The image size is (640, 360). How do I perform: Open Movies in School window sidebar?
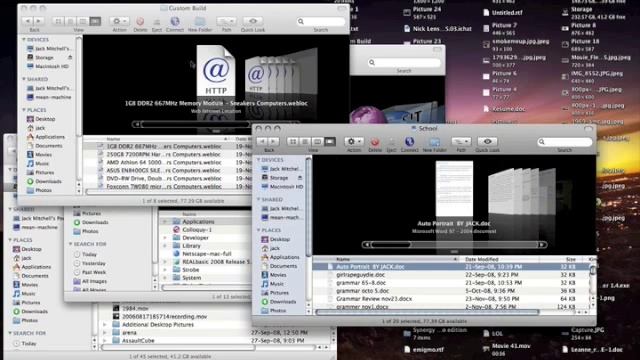278,275
